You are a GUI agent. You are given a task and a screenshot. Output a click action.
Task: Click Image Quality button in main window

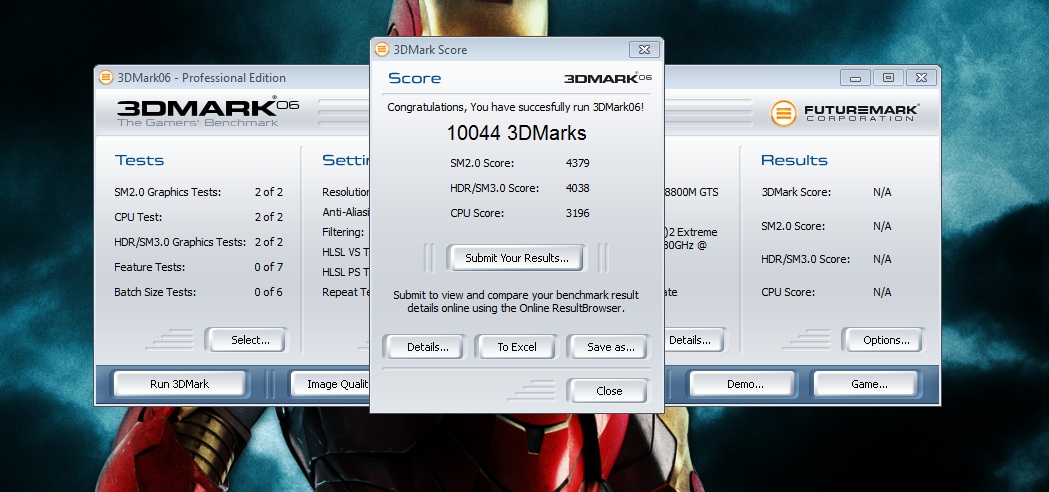point(330,384)
